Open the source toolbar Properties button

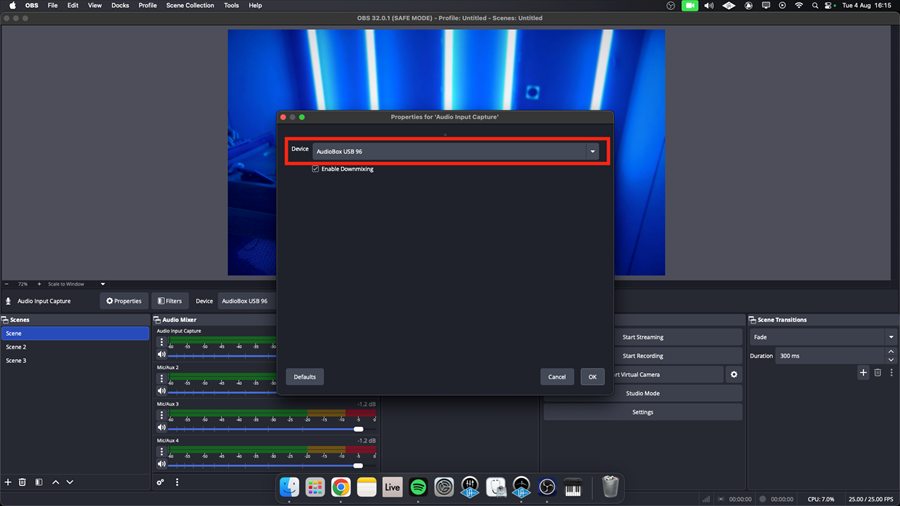tap(124, 301)
